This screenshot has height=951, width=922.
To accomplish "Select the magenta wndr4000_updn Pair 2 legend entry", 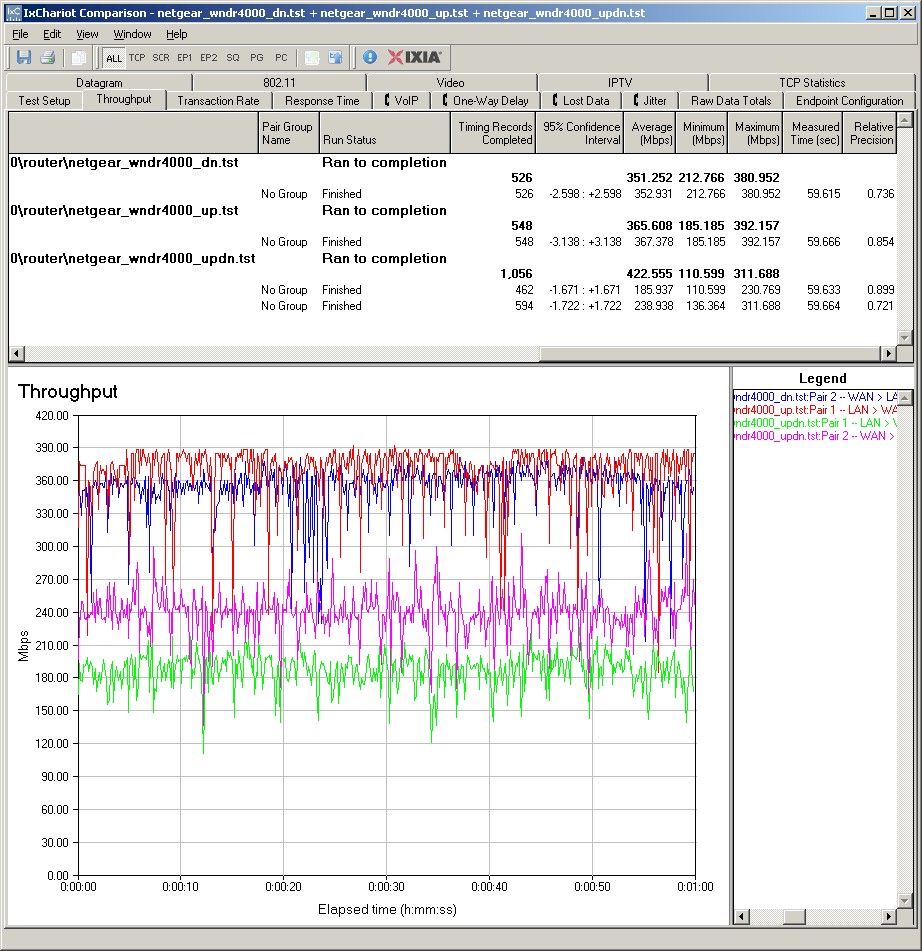I will pos(815,436).
